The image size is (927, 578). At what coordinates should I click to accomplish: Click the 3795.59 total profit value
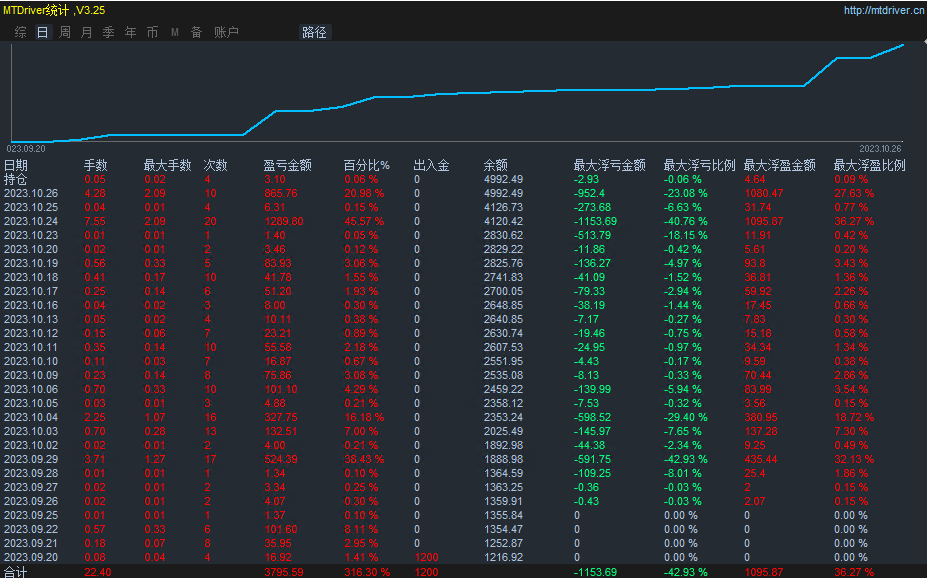click(284, 572)
